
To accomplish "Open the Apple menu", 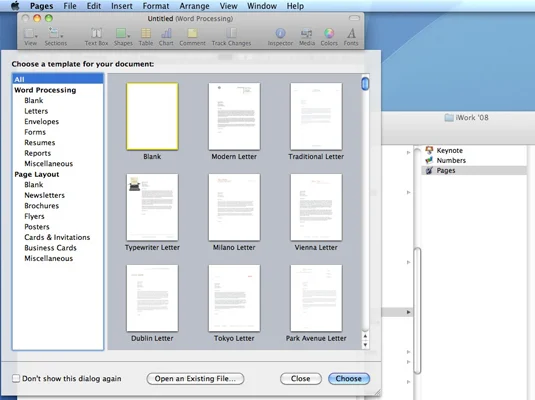I will click(15, 6).
